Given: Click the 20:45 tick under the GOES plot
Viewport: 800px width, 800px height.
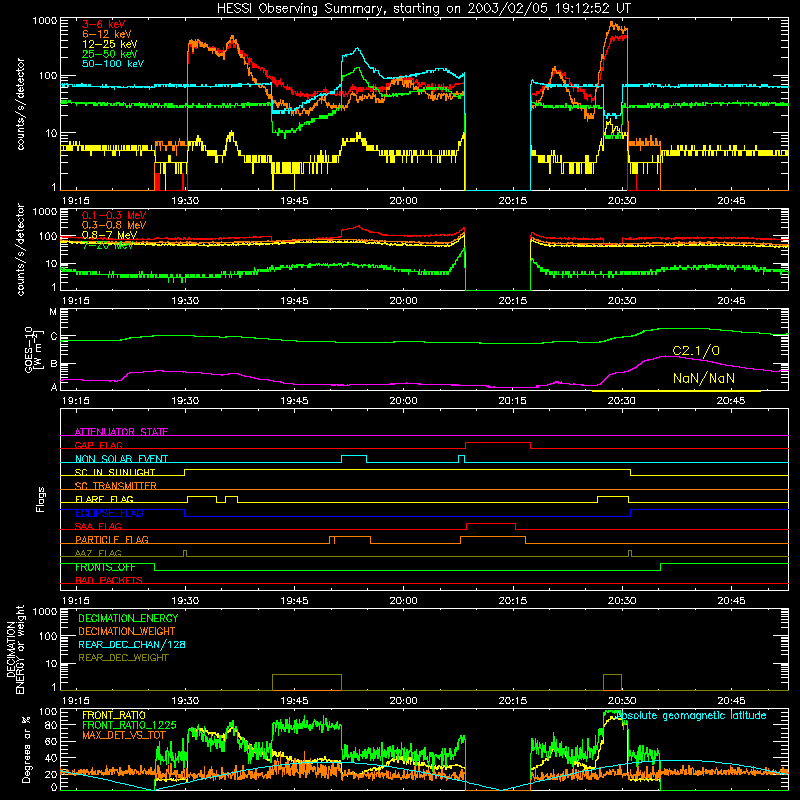Looking at the screenshot, I should pos(731,401).
